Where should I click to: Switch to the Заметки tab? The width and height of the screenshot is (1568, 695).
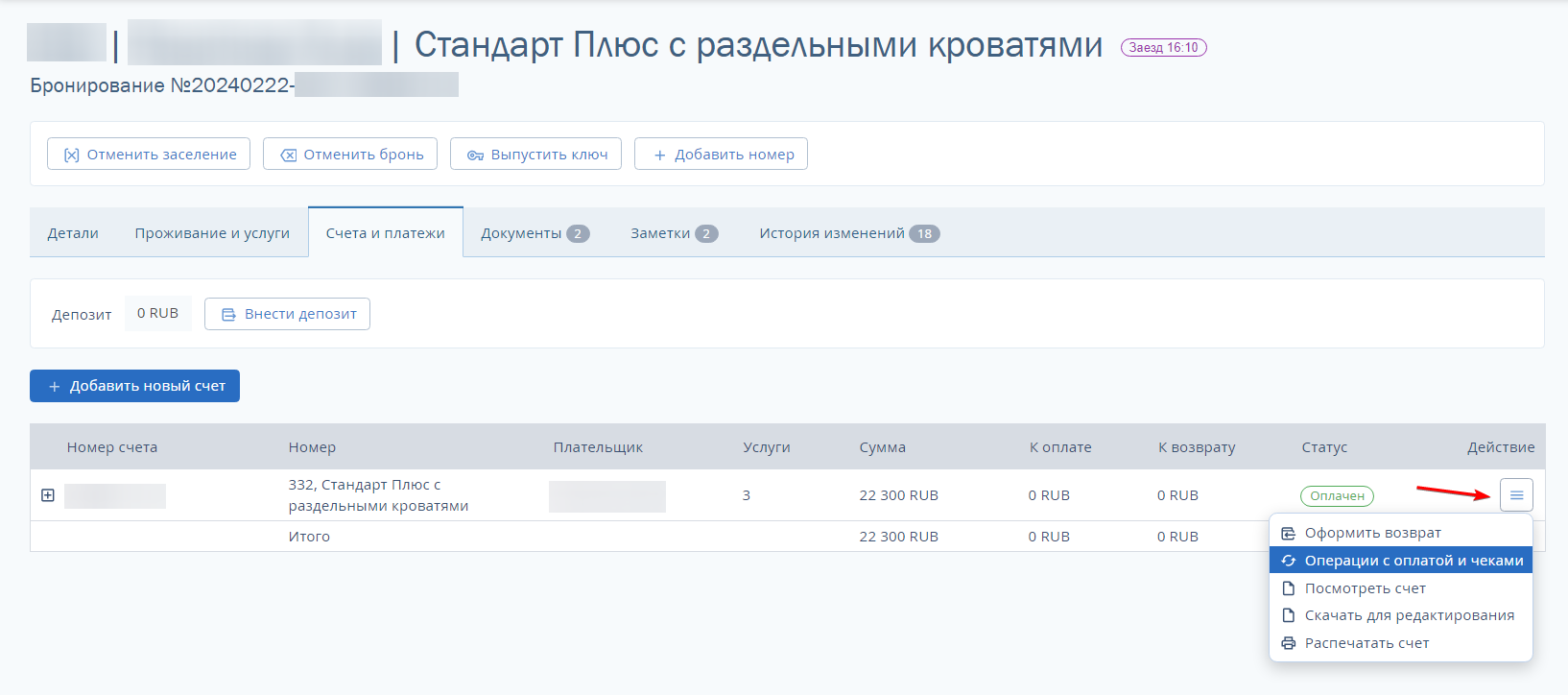(x=674, y=233)
